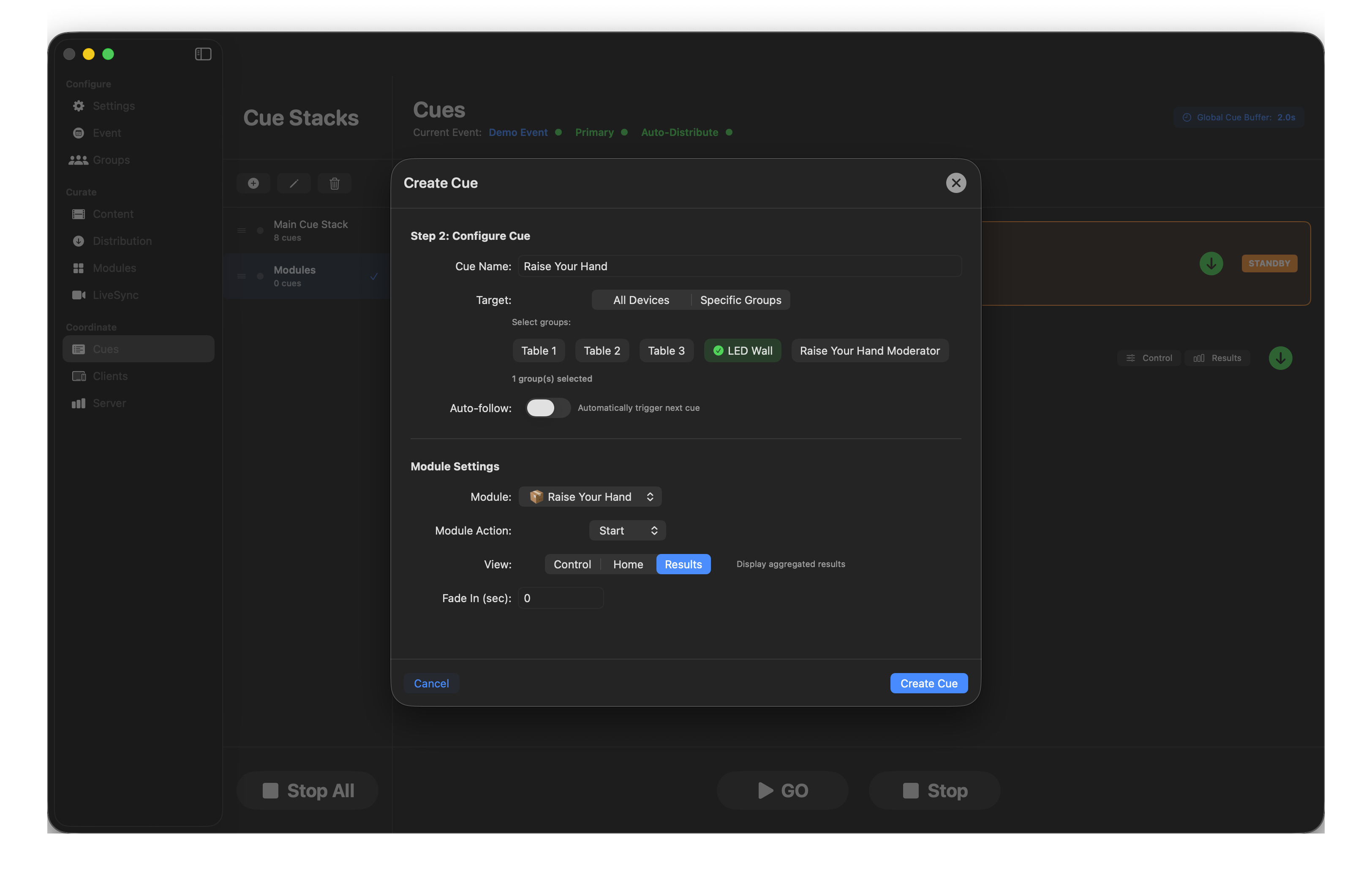The width and height of the screenshot is (1372, 896).
Task: Select the Modules cue stack row
Action: click(x=308, y=277)
